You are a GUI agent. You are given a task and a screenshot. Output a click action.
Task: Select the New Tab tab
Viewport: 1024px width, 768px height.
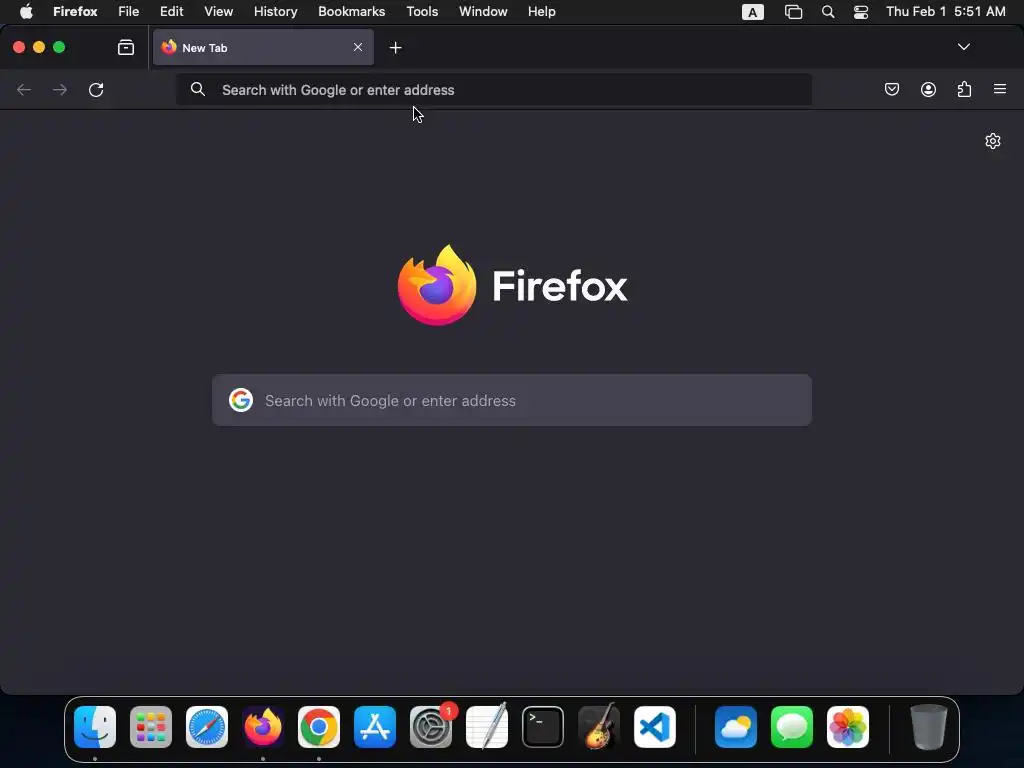(263, 47)
